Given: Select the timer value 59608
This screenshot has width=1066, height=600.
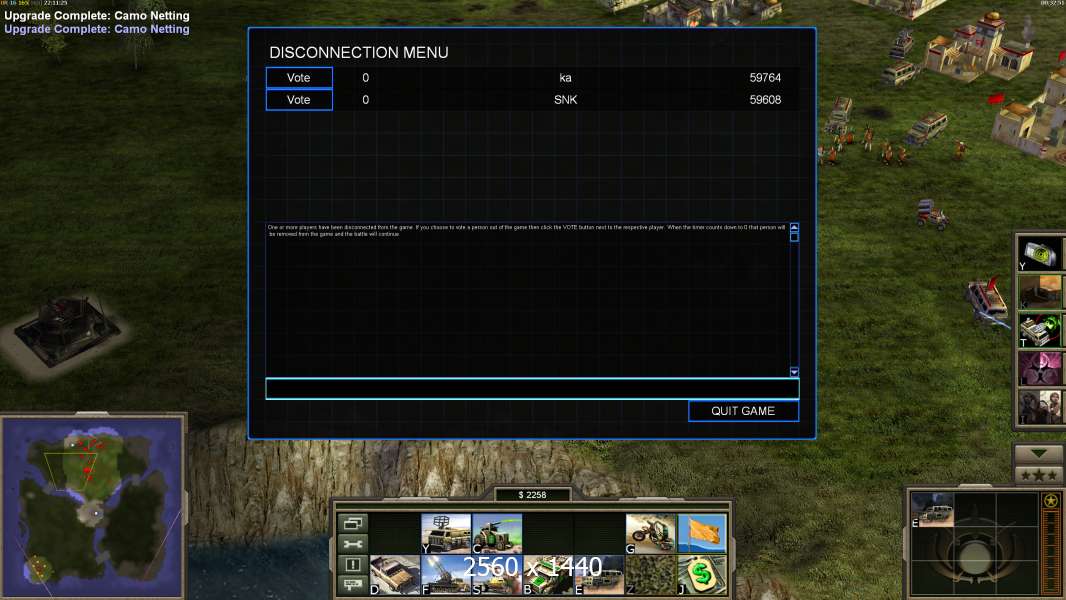Looking at the screenshot, I should click(x=765, y=100).
